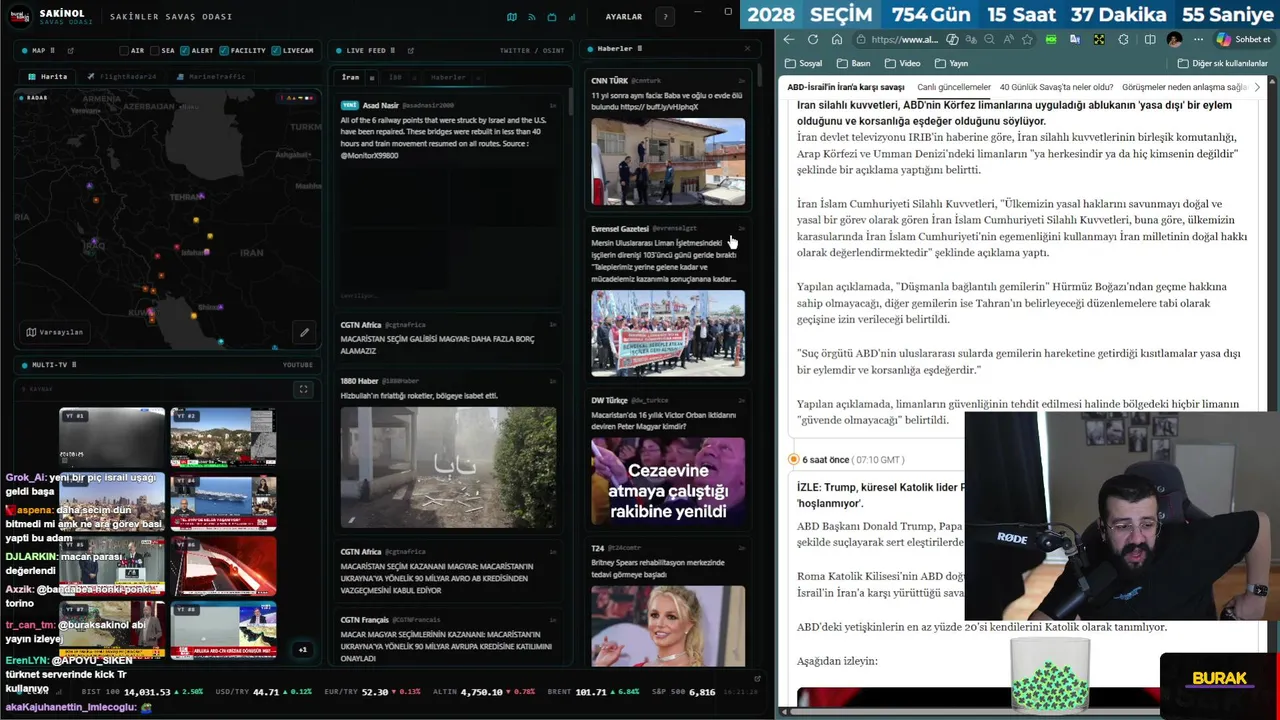Screen dimensions: 1280x720
Task: Open the Video bookmarks folder
Action: pos(902,63)
